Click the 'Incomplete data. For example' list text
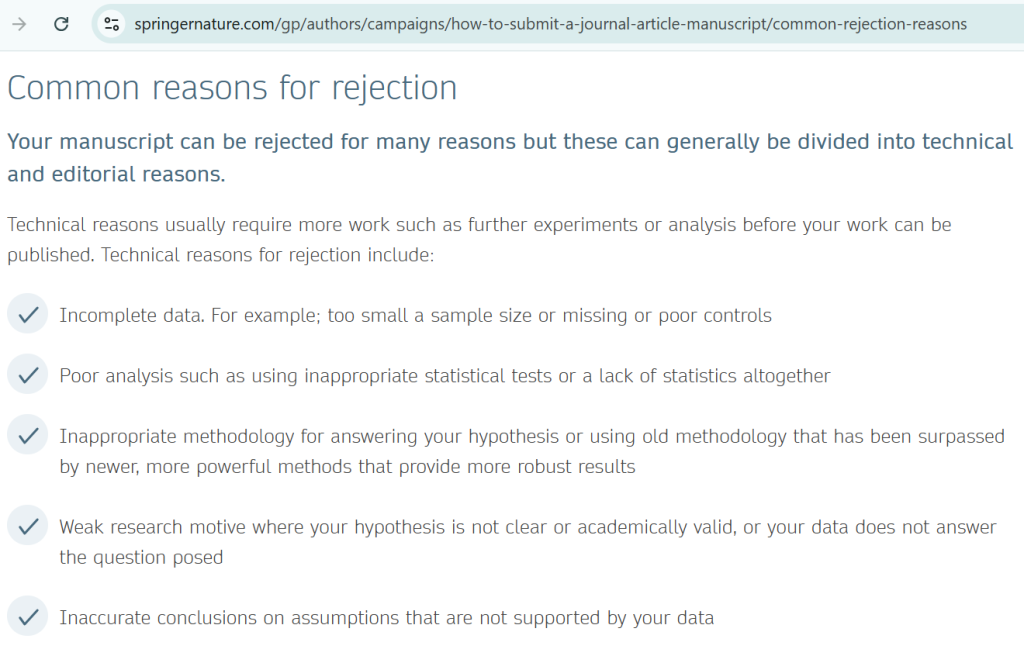 (x=415, y=315)
